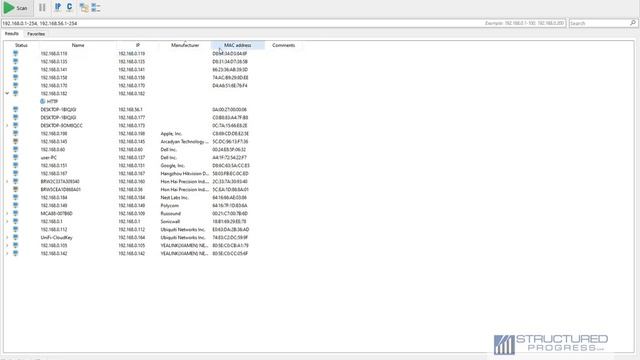Switch to the Favorites tab

[36, 34]
